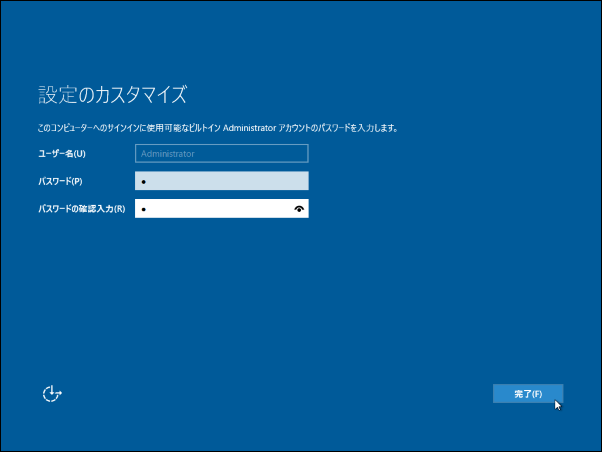
Task: Click the (R) access key in confirmation label
Action: (x=119, y=209)
